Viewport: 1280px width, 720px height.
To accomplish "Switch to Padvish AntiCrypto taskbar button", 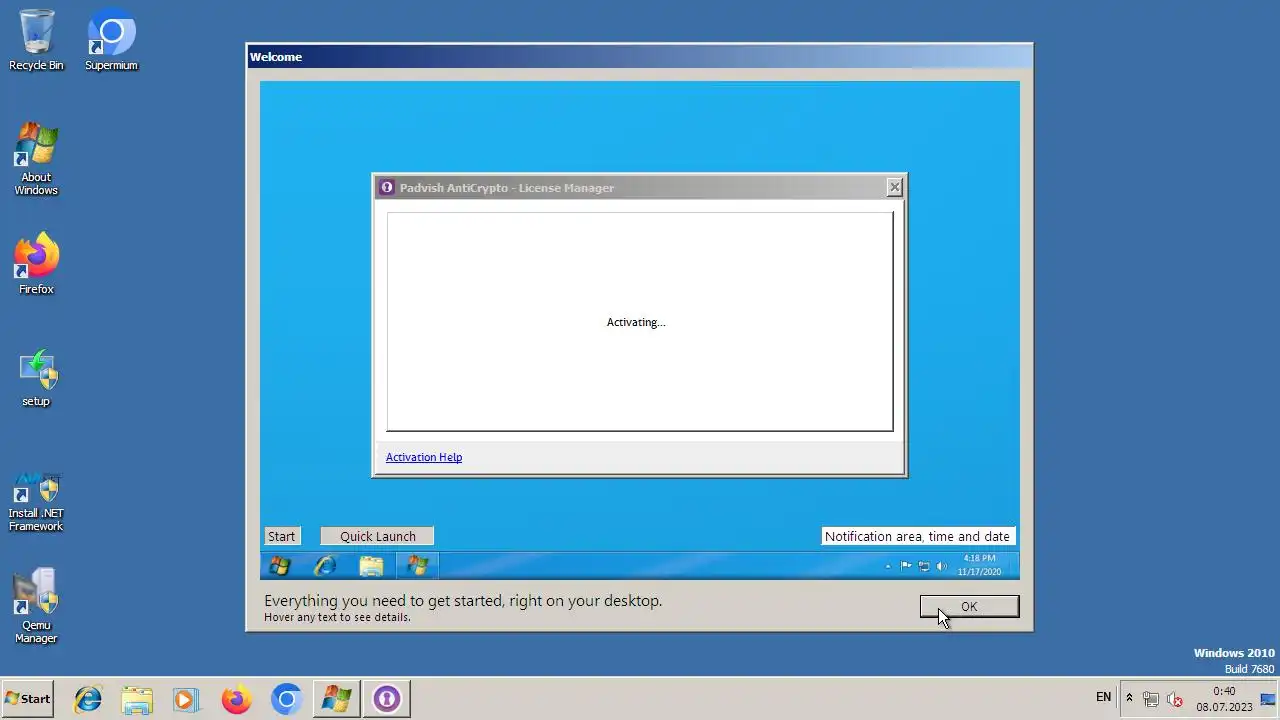I will 386,699.
